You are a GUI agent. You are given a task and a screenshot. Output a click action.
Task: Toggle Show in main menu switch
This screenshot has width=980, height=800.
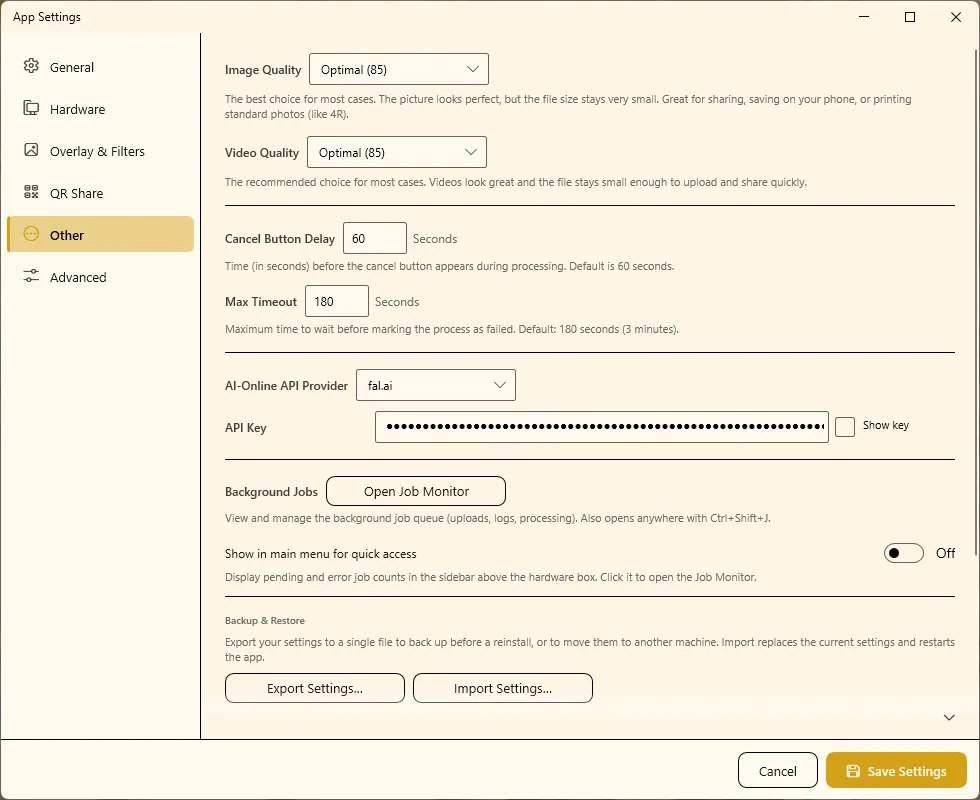pos(904,553)
